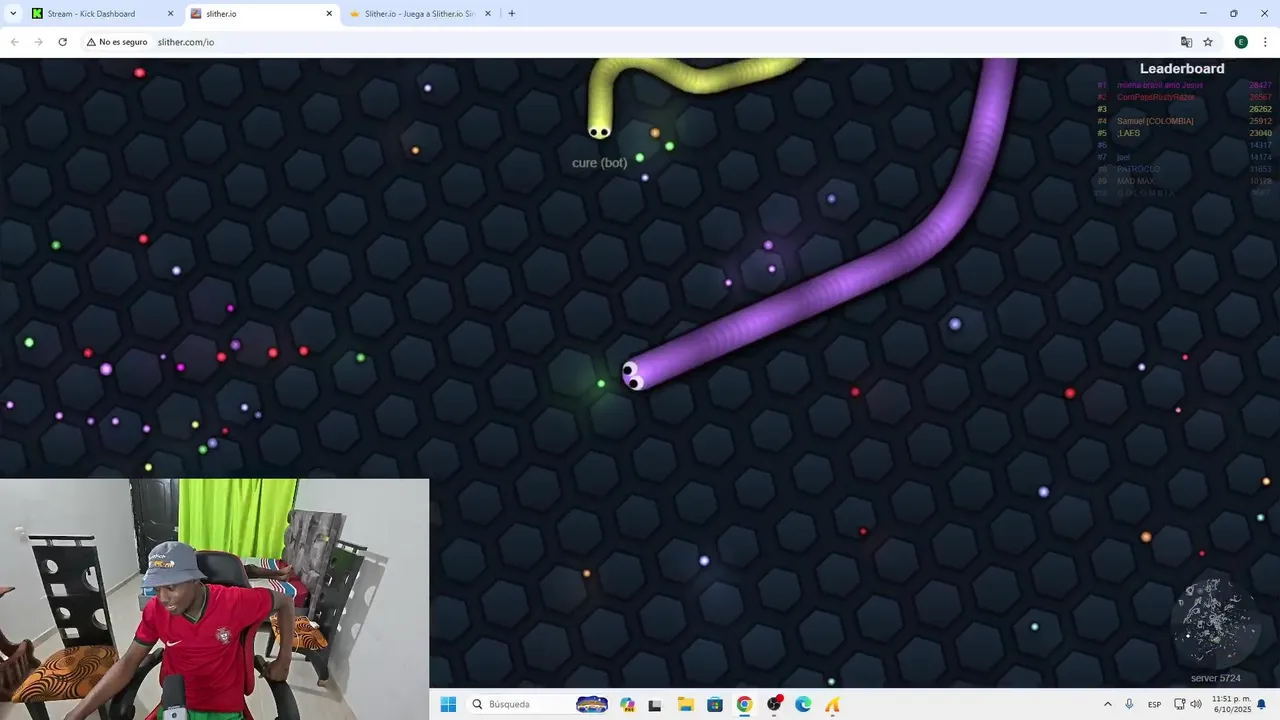Open the tab search dropdown arrow
The width and height of the screenshot is (1280, 720).
(13, 13)
